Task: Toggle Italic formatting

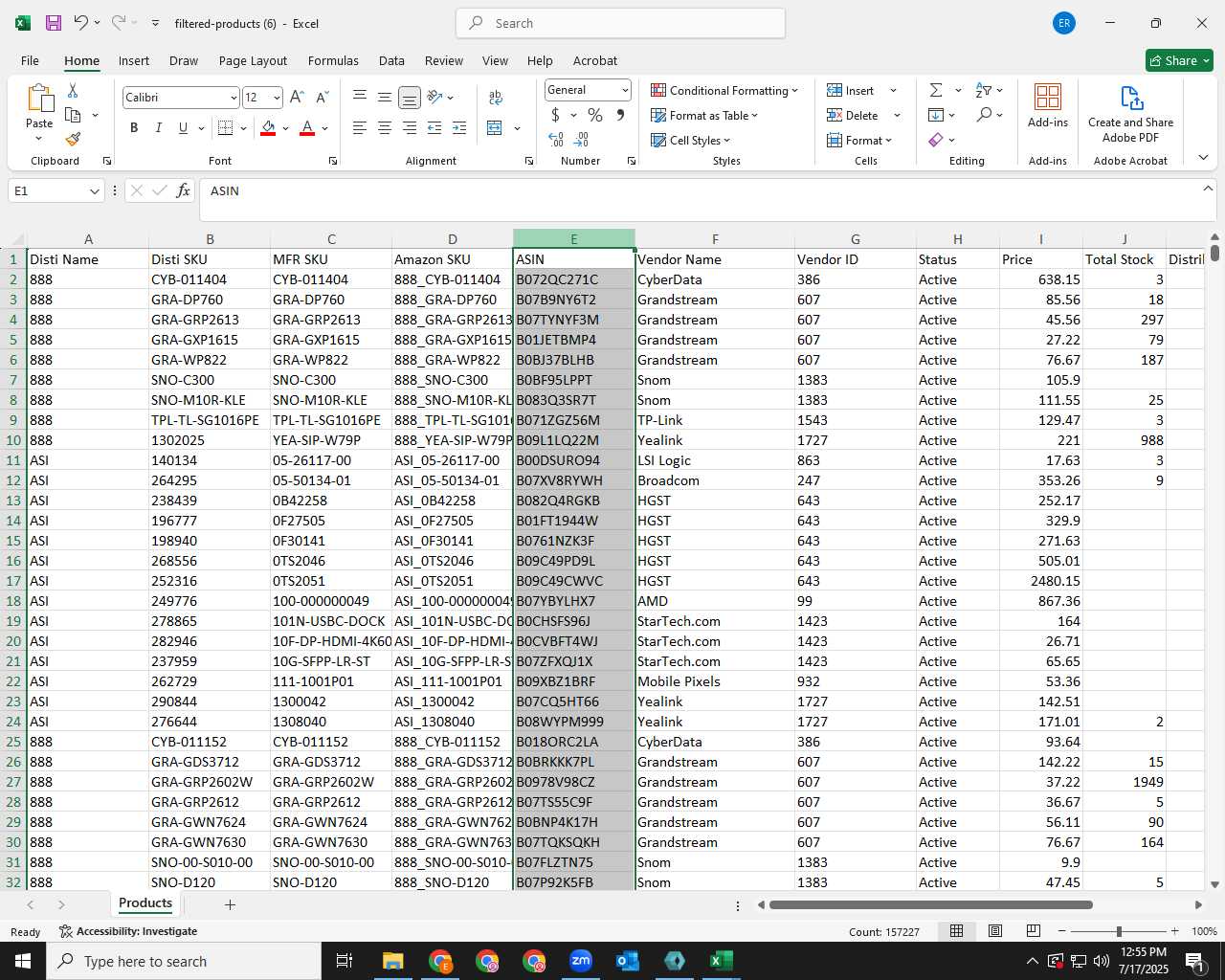Action: [x=158, y=127]
